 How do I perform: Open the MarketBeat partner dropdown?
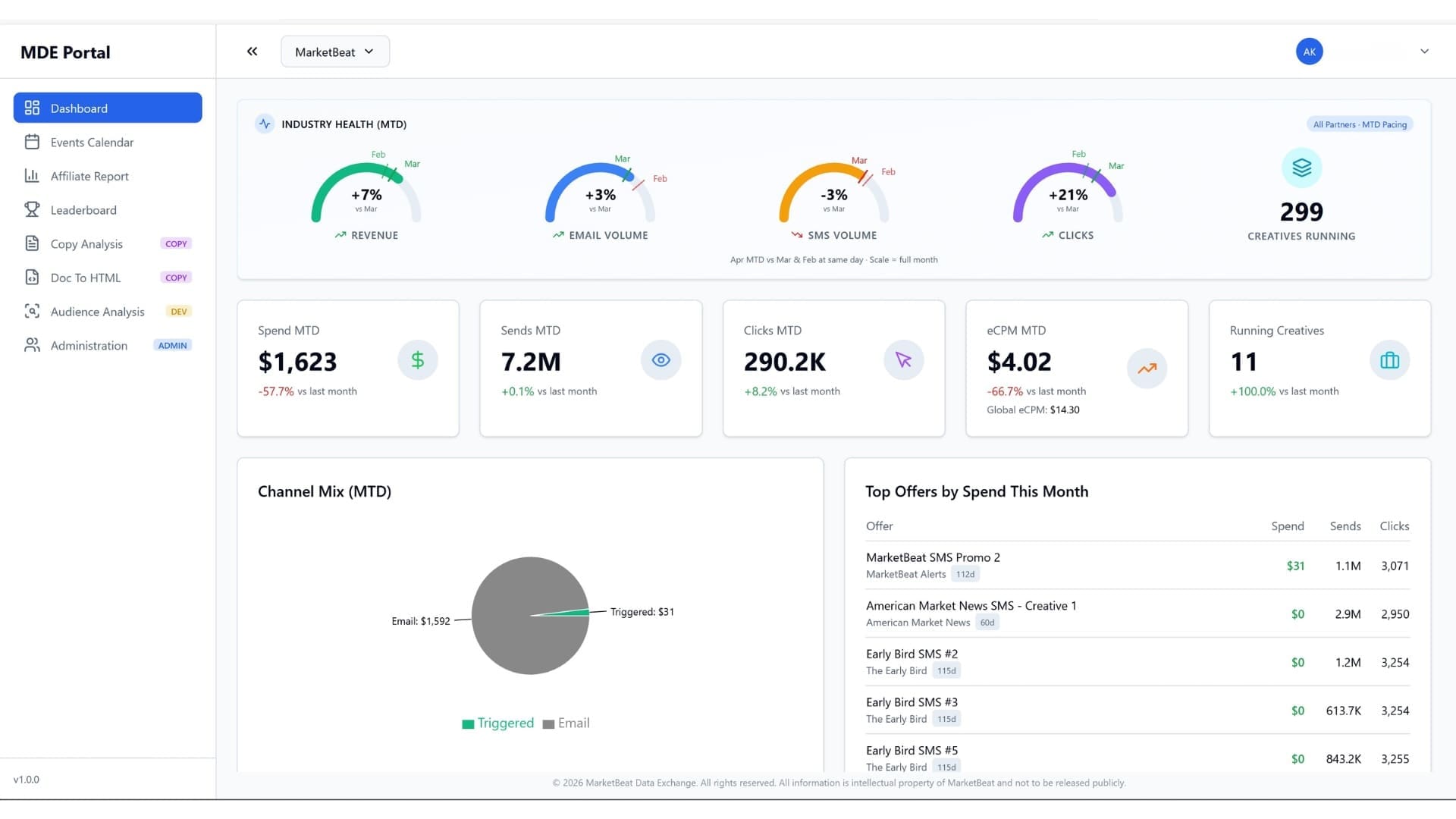[x=334, y=52]
